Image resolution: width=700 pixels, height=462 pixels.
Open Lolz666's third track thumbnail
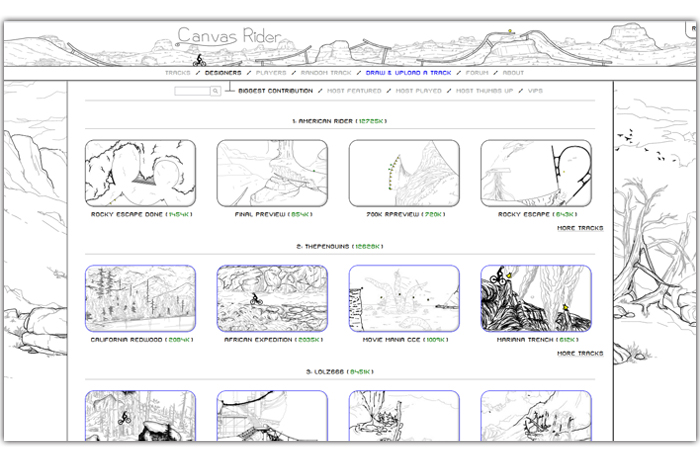[404, 416]
